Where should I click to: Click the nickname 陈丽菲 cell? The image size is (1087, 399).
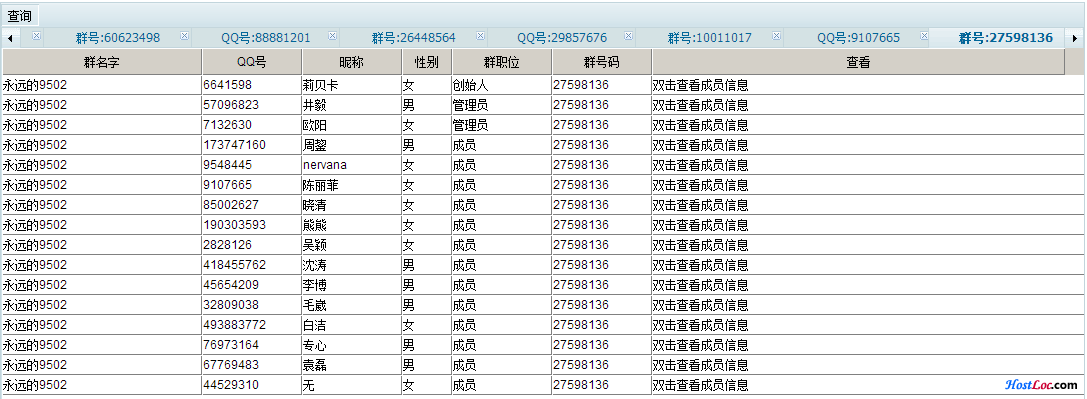[x=351, y=185]
